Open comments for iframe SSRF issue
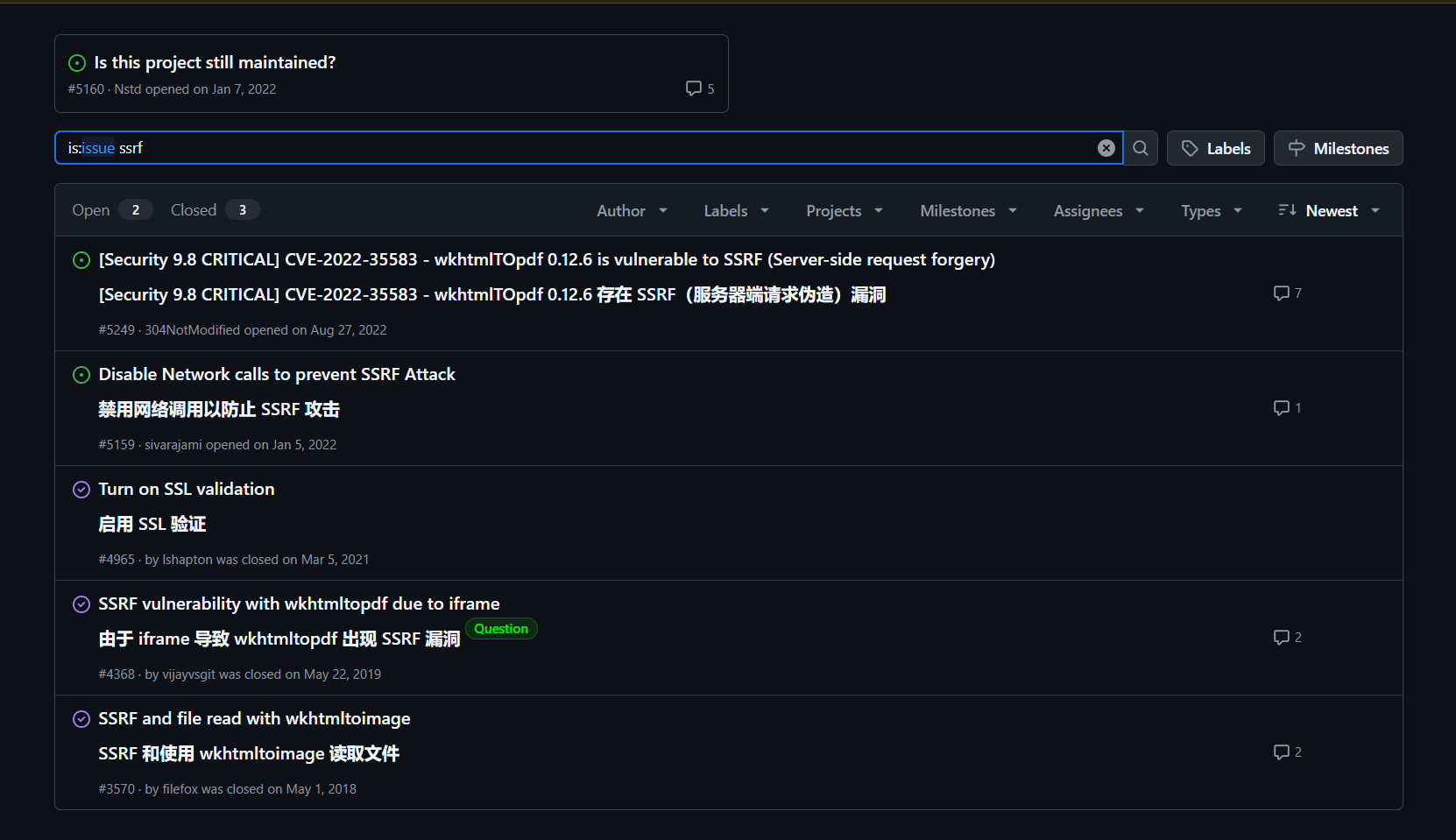Image resolution: width=1456 pixels, height=840 pixels. [1286, 638]
